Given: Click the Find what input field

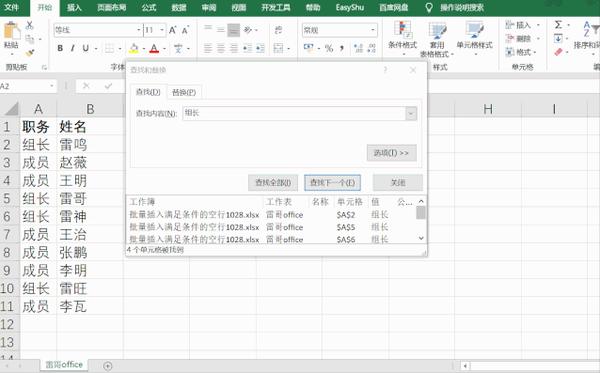Looking at the screenshot, I should pyautogui.click(x=294, y=113).
